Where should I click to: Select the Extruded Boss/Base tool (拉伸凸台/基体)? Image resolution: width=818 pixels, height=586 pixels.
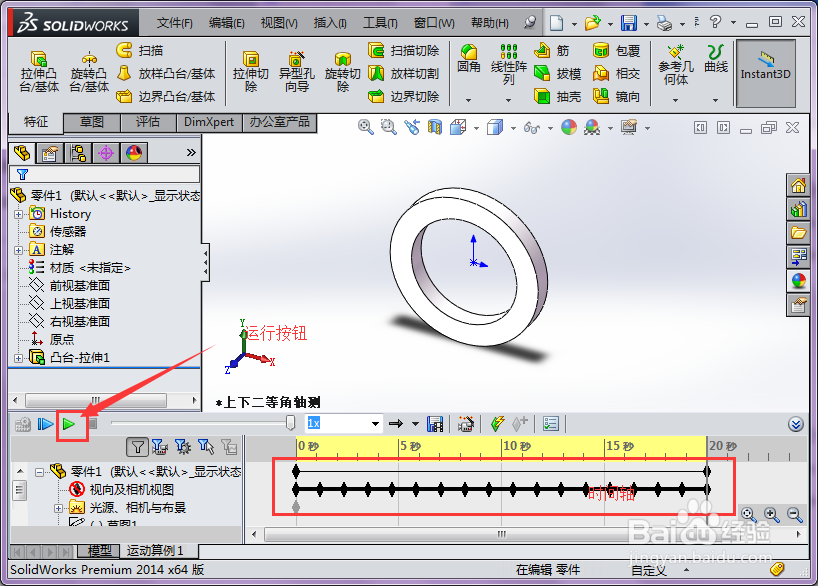(39, 71)
